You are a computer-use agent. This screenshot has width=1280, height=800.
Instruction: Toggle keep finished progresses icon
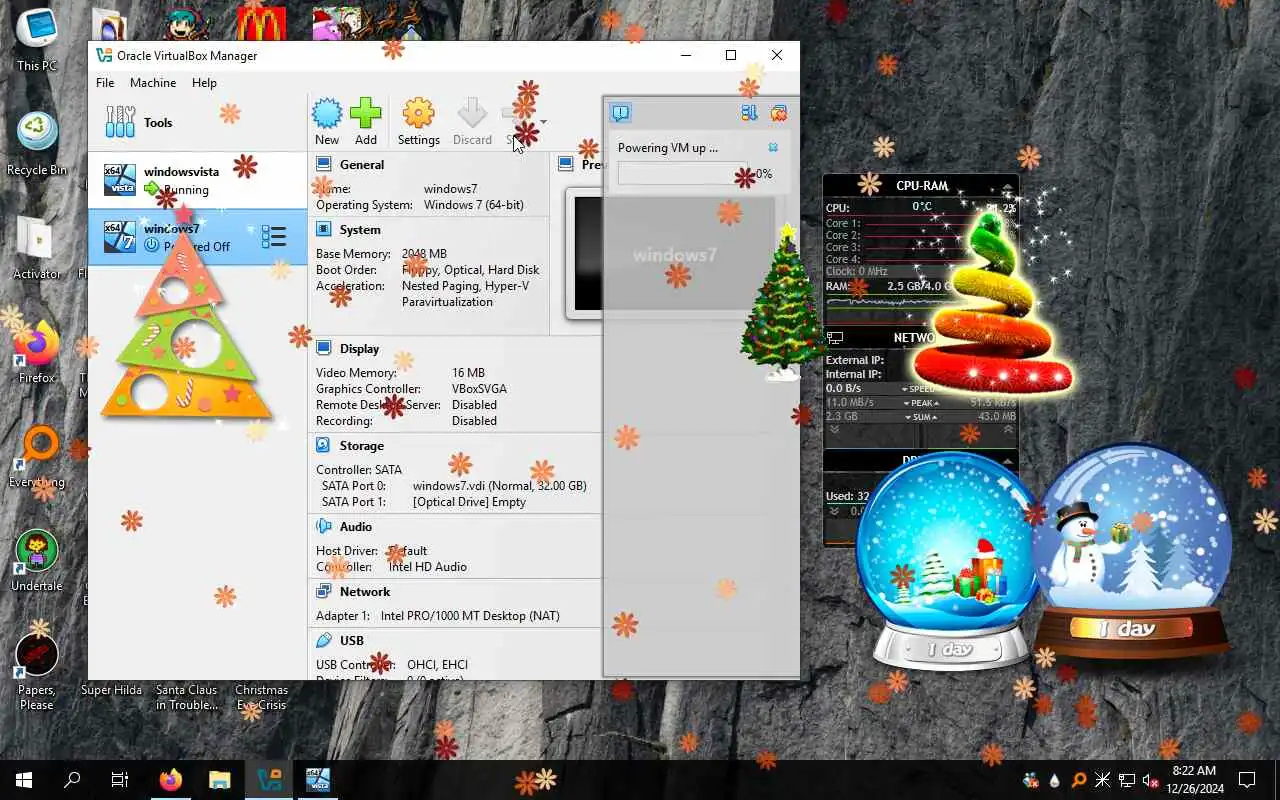pyautogui.click(x=749, y=113)
